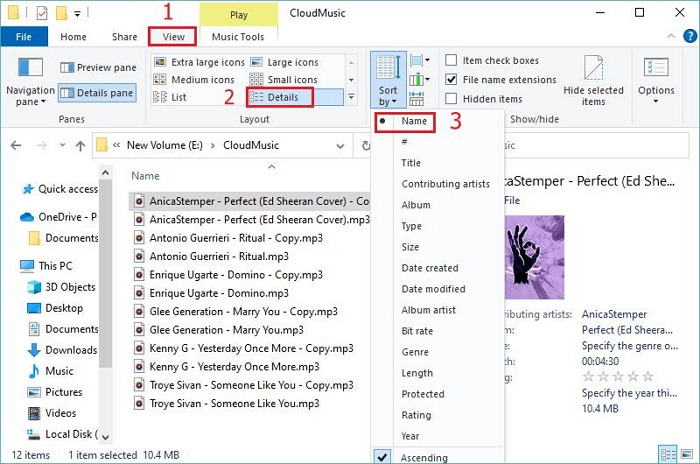
Task: Choose Large icons layout
Action: click(284, 62)
